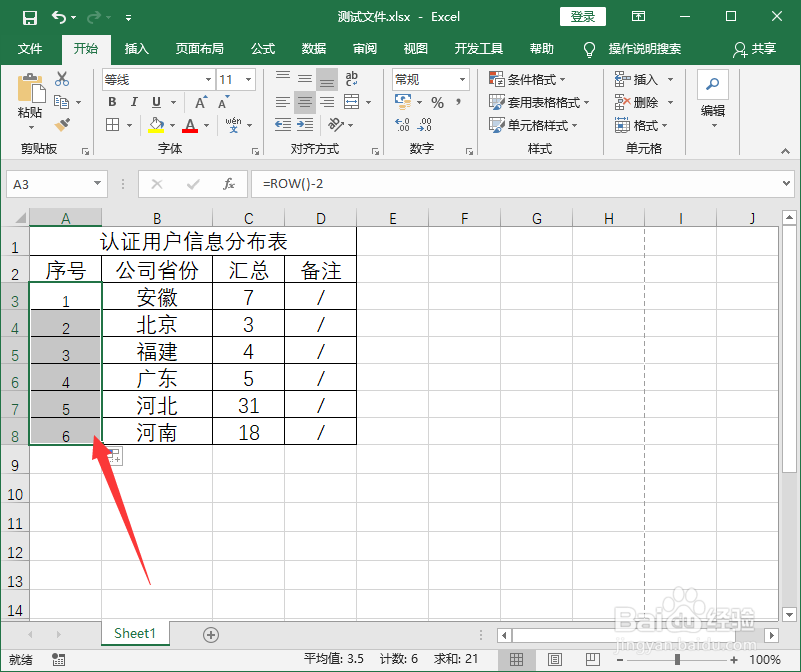Open the 公式 ribbon tab
Screen dimensions: 801x672
click(x=262, y=47)
